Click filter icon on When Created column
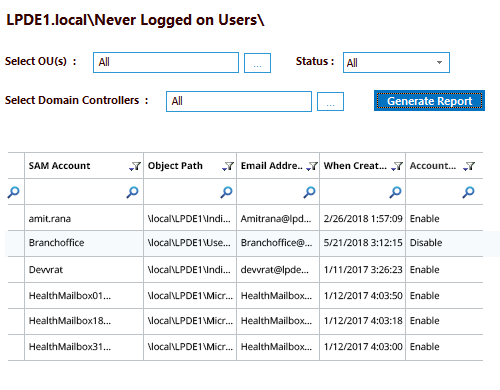Image resolution: width=500 pixels, height=390 pixels. 397,166
